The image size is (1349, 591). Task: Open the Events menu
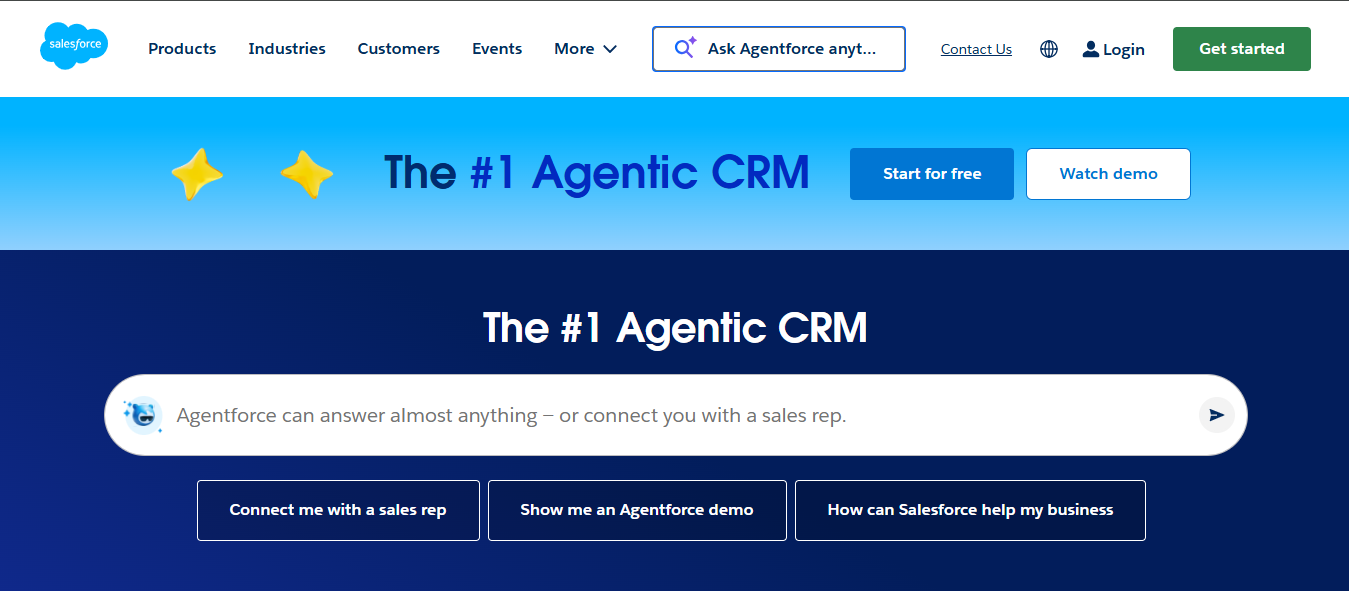pos(497,49)
